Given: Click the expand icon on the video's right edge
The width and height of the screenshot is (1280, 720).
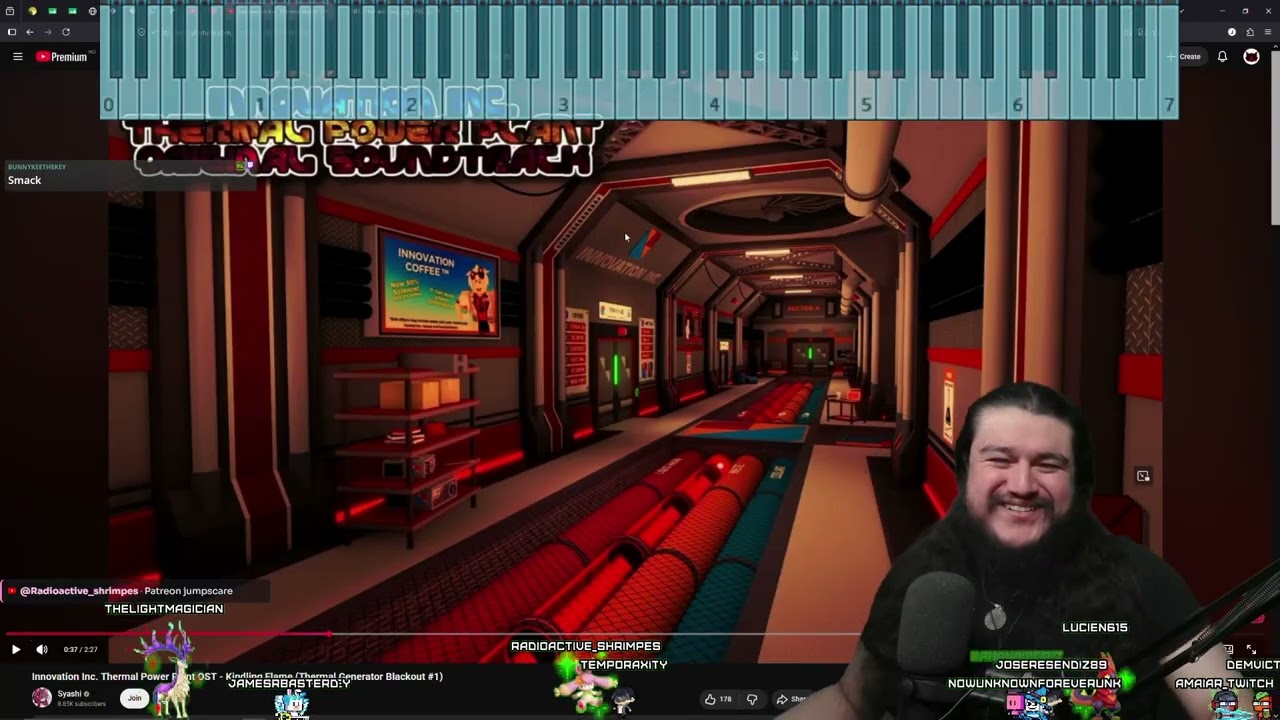Looking at the screenshot, I should [1143, 476].
